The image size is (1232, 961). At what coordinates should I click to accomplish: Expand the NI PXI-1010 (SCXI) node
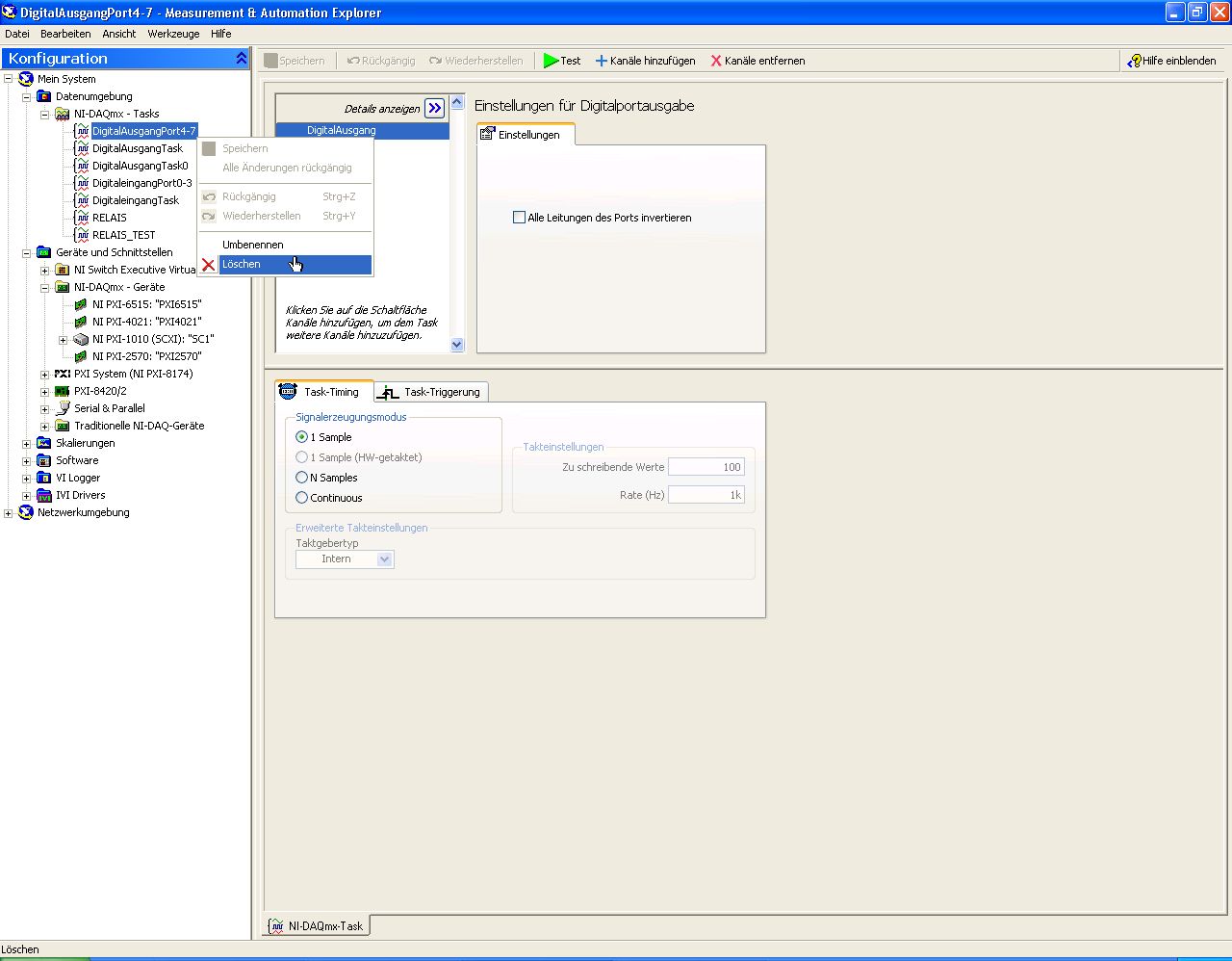tap(64, 339)
